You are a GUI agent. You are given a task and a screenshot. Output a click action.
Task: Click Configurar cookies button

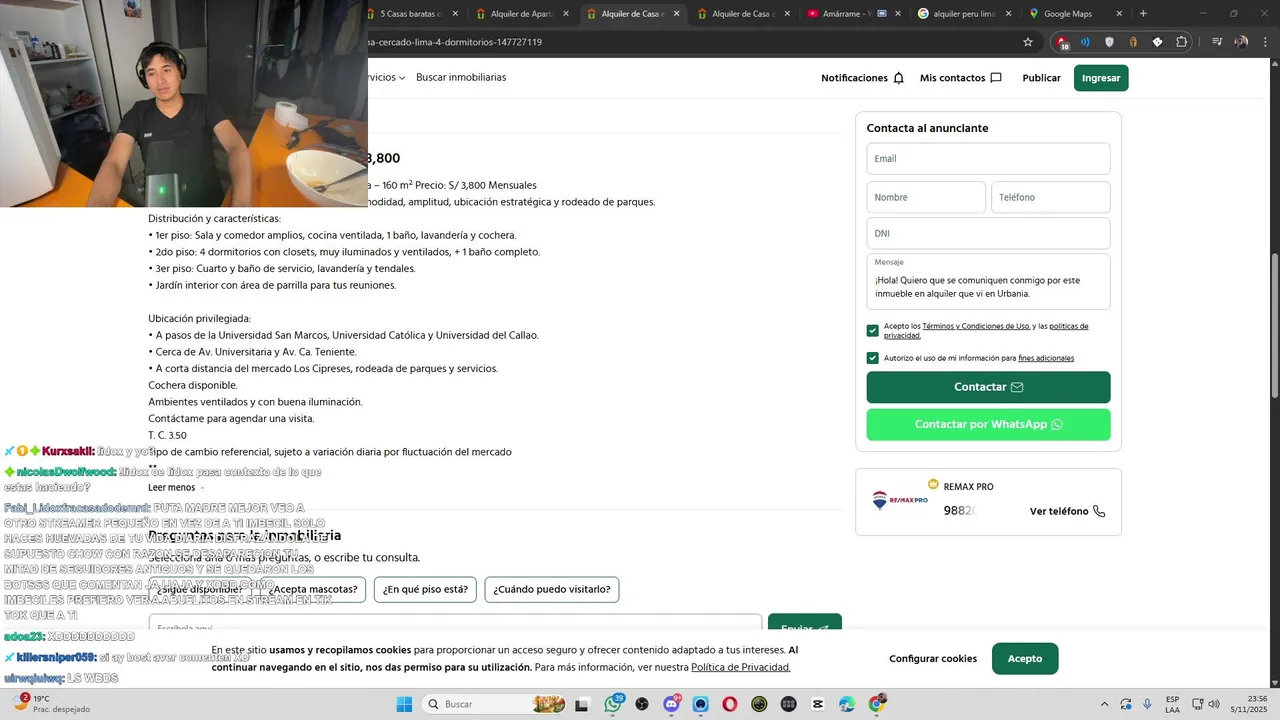click(933, 659)
